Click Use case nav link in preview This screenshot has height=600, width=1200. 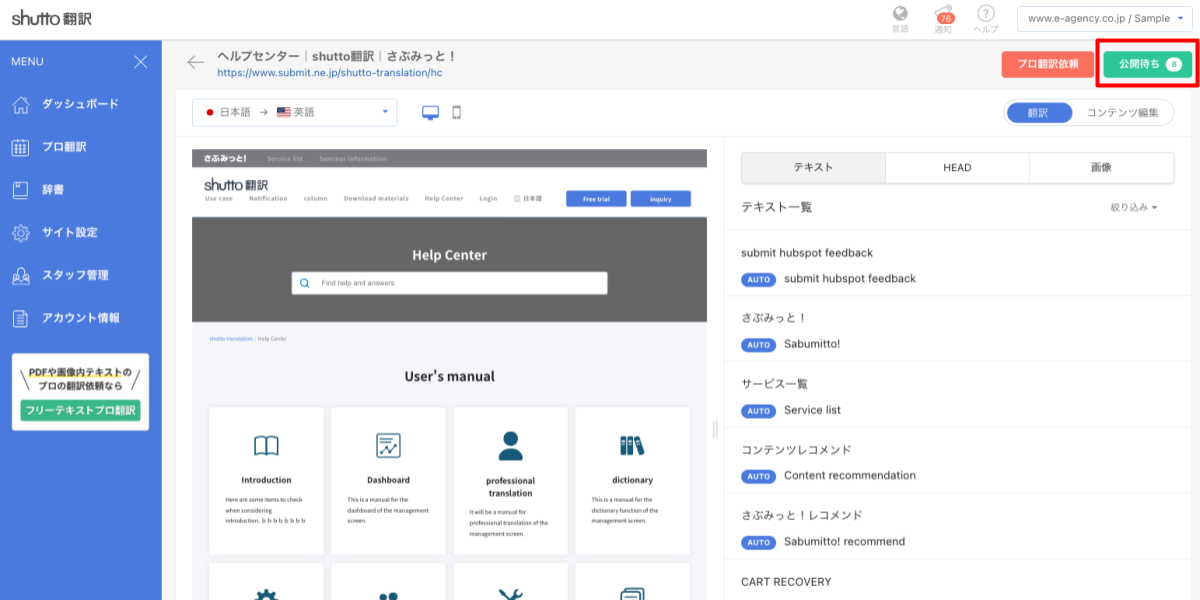coord(219,198)
